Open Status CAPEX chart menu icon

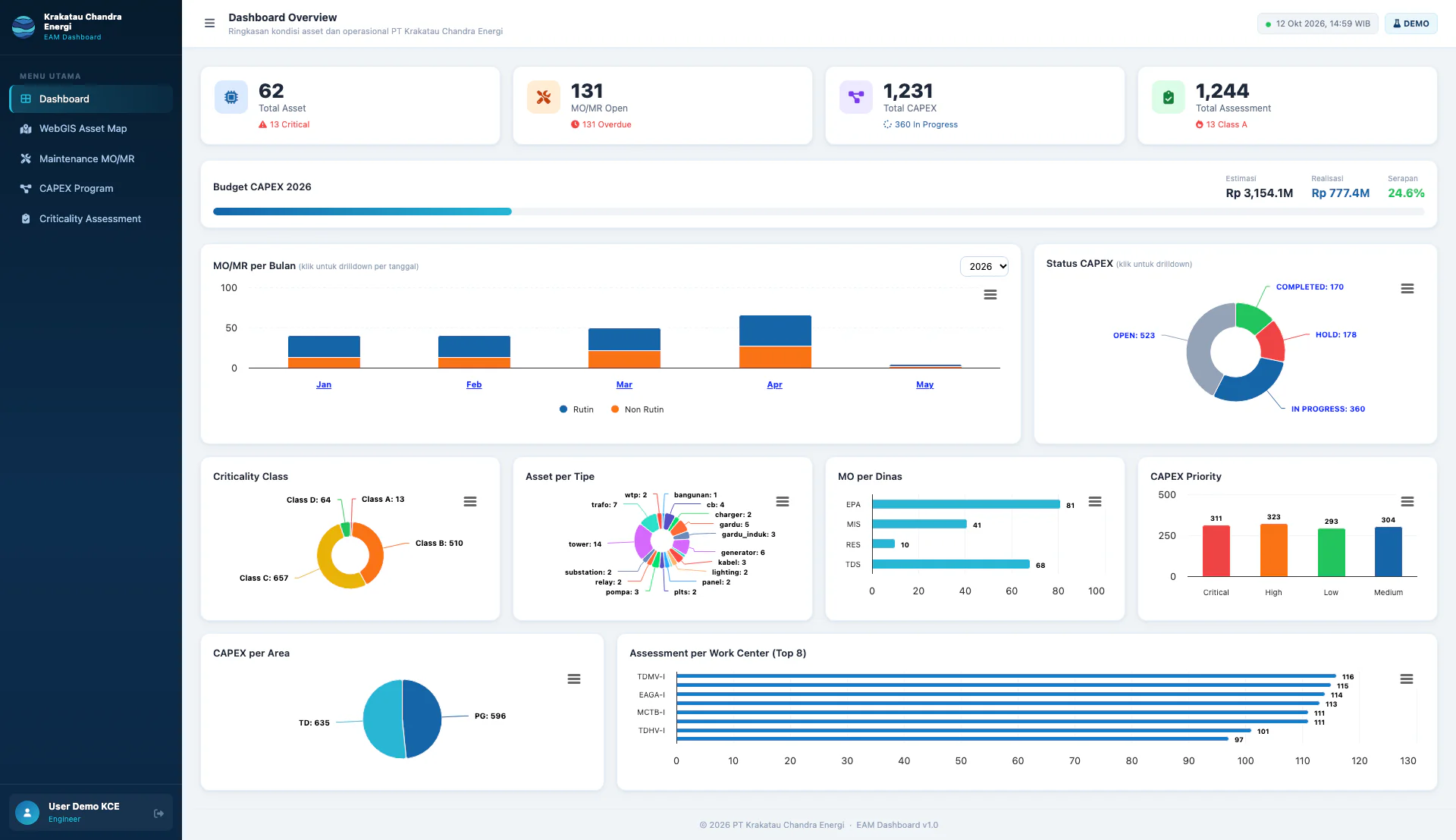(1407, 289)
